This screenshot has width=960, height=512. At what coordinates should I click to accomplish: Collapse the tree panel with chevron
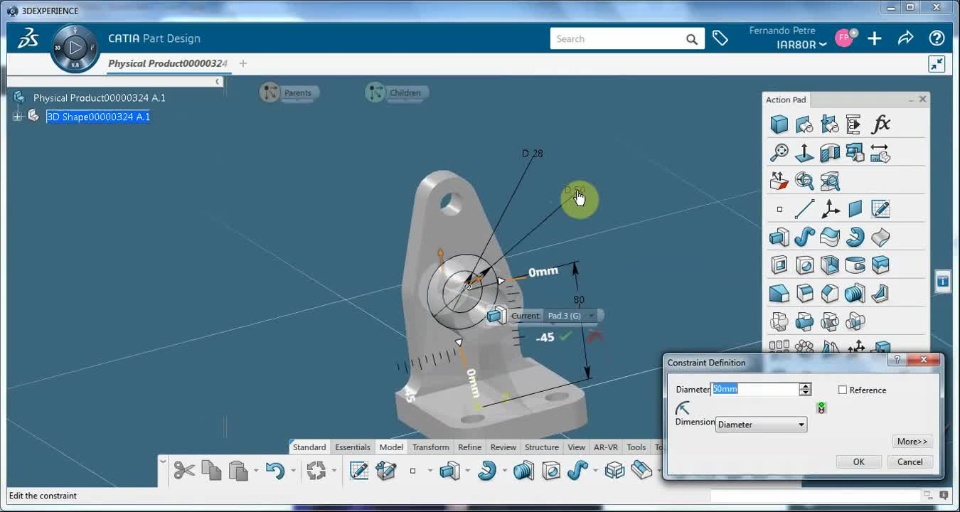[x=217, y=81]
